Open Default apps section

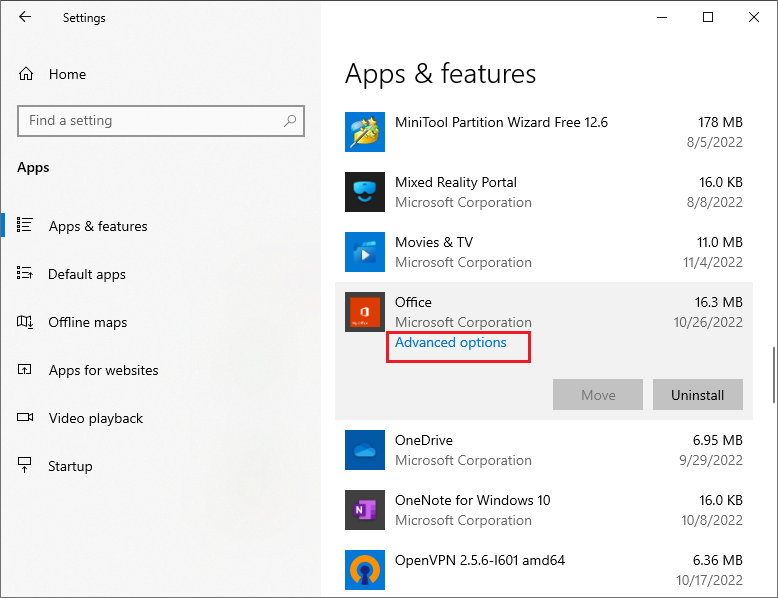click(x=87, y=274)
